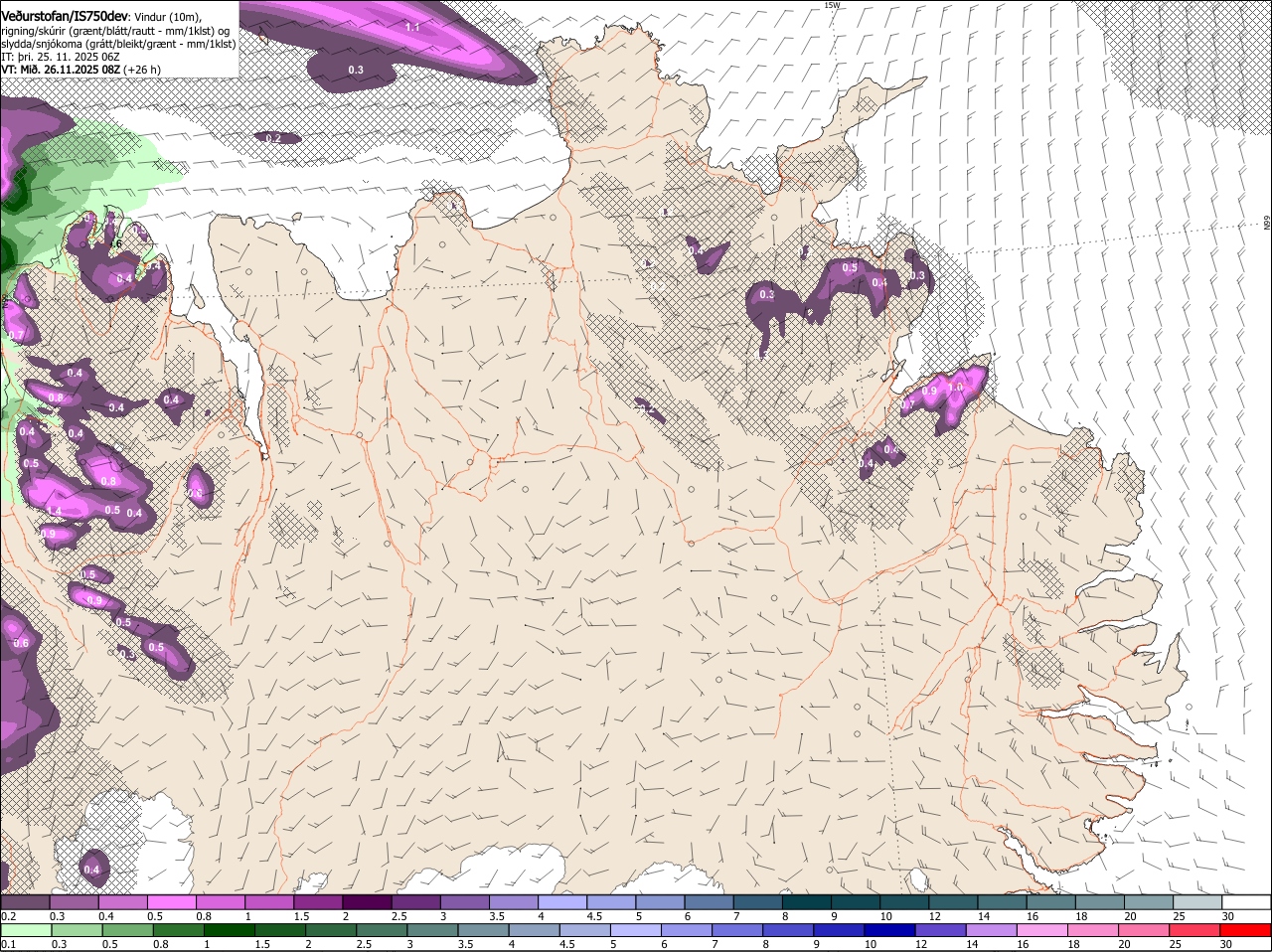Upper legend swatch between 18 and 20
1272x952 pixels.
(x=1100, y=901)
